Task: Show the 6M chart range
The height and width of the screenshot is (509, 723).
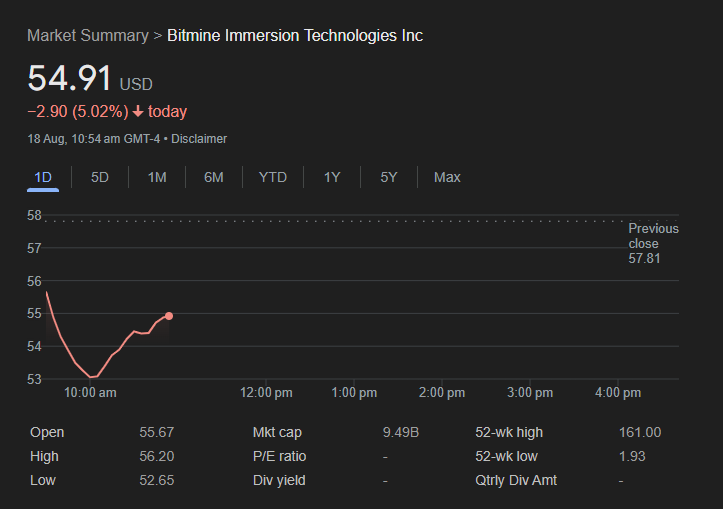Action: tap(213, 178)
